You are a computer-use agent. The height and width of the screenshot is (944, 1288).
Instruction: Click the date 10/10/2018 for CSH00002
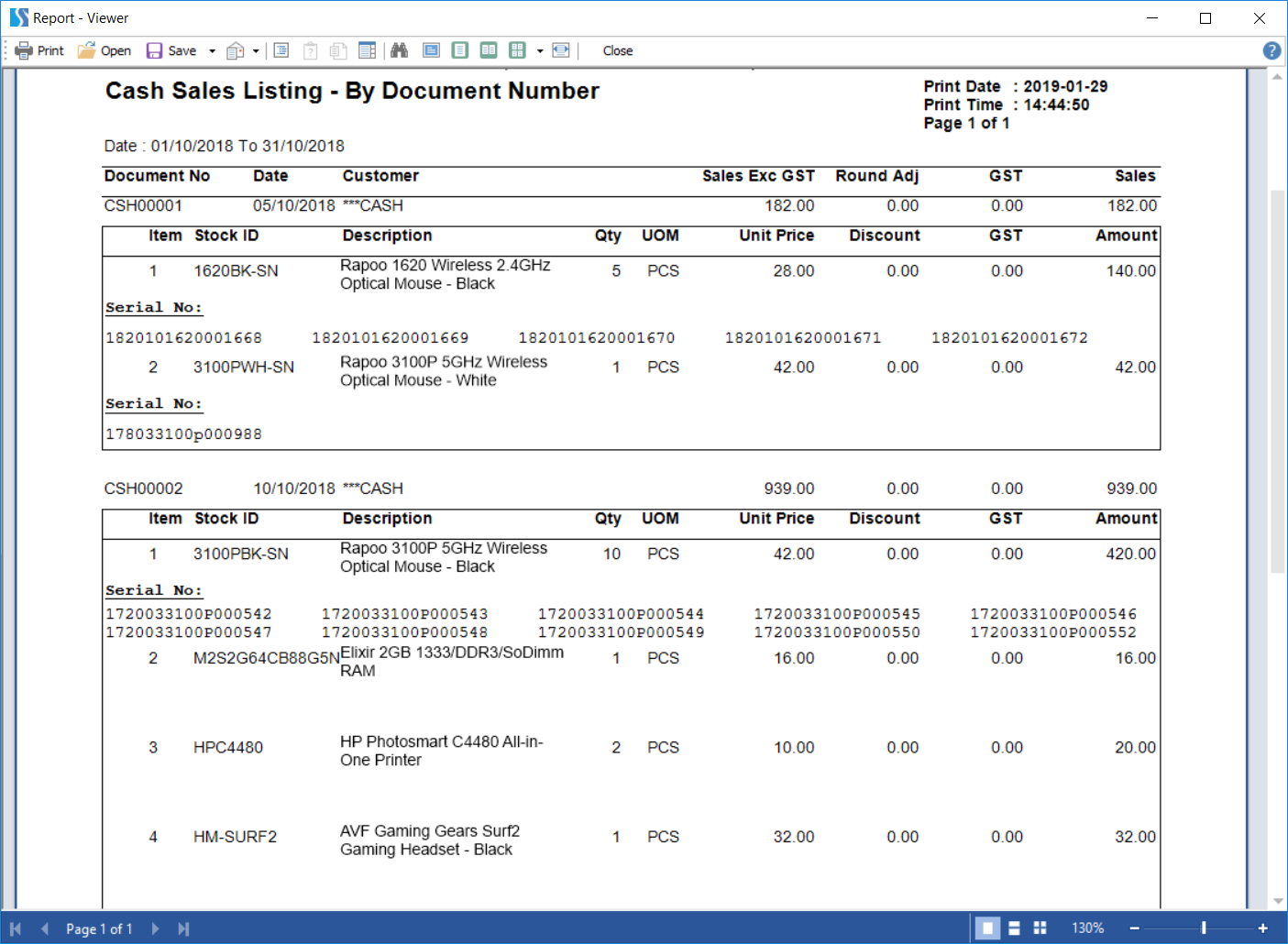point(294,488)
